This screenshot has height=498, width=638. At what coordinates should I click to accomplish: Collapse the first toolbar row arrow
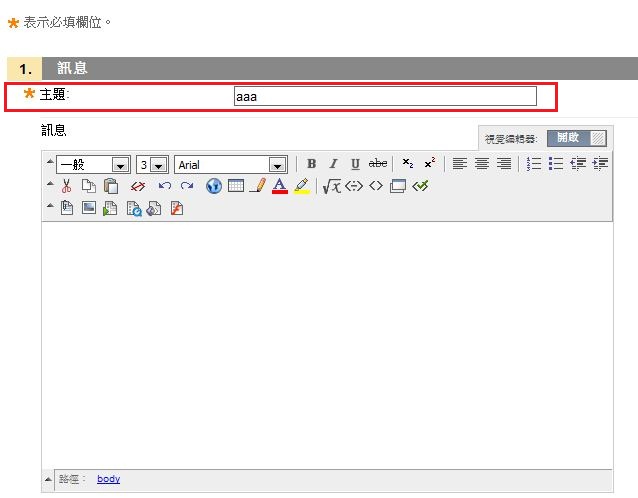tap(49, 163)
